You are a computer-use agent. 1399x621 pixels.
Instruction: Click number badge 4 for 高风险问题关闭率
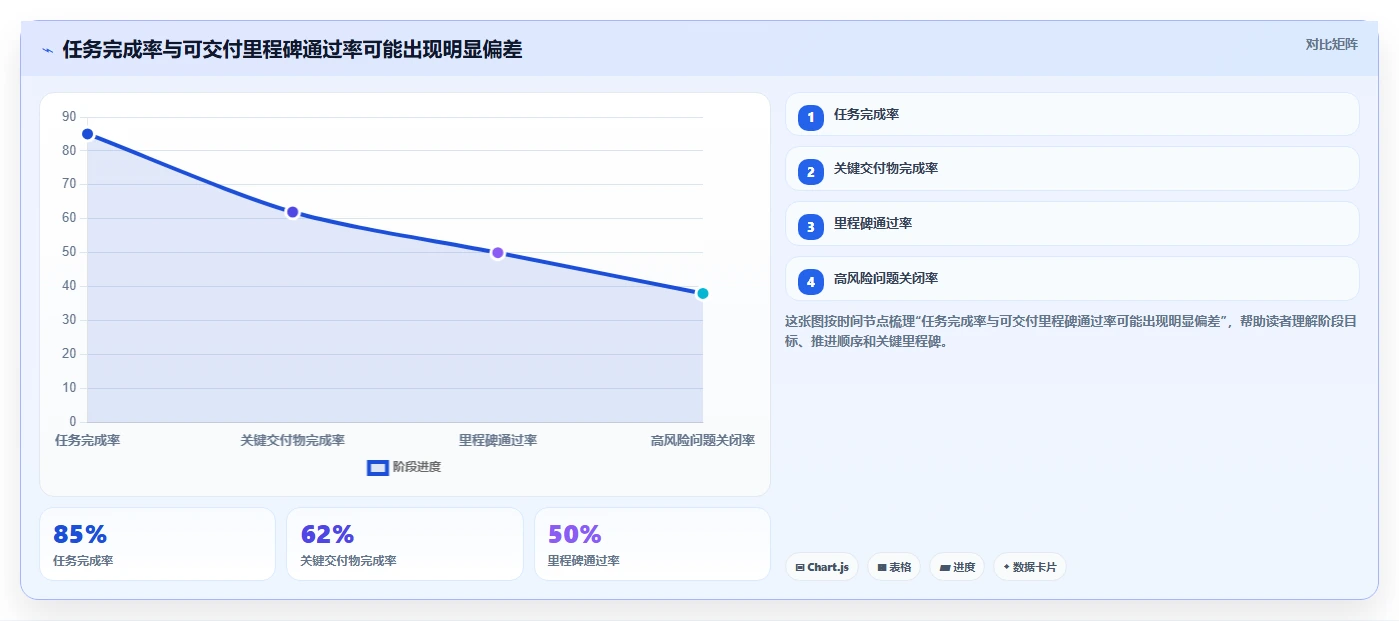point(811,282)
